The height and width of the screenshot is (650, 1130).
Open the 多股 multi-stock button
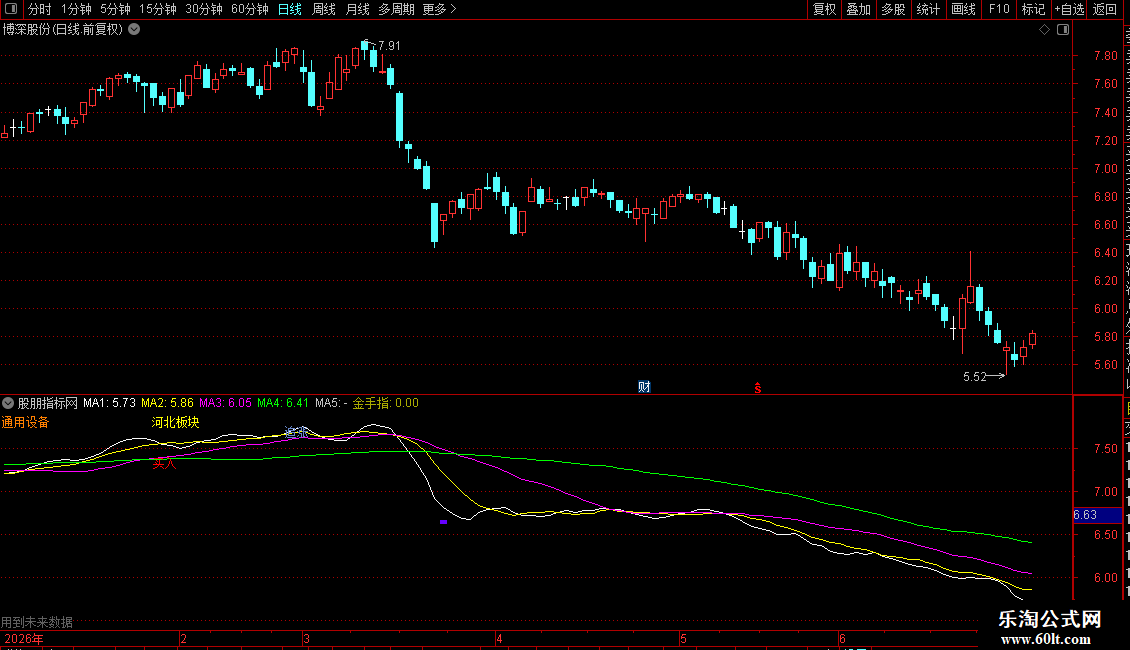click(x=894, y=9)
